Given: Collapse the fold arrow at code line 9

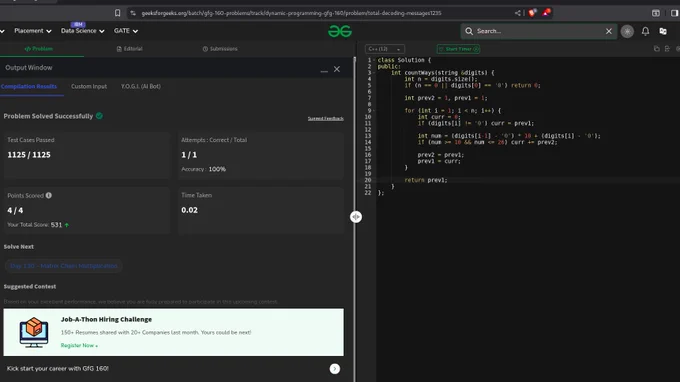Looking at the screenshot, I should click(374, 111).
